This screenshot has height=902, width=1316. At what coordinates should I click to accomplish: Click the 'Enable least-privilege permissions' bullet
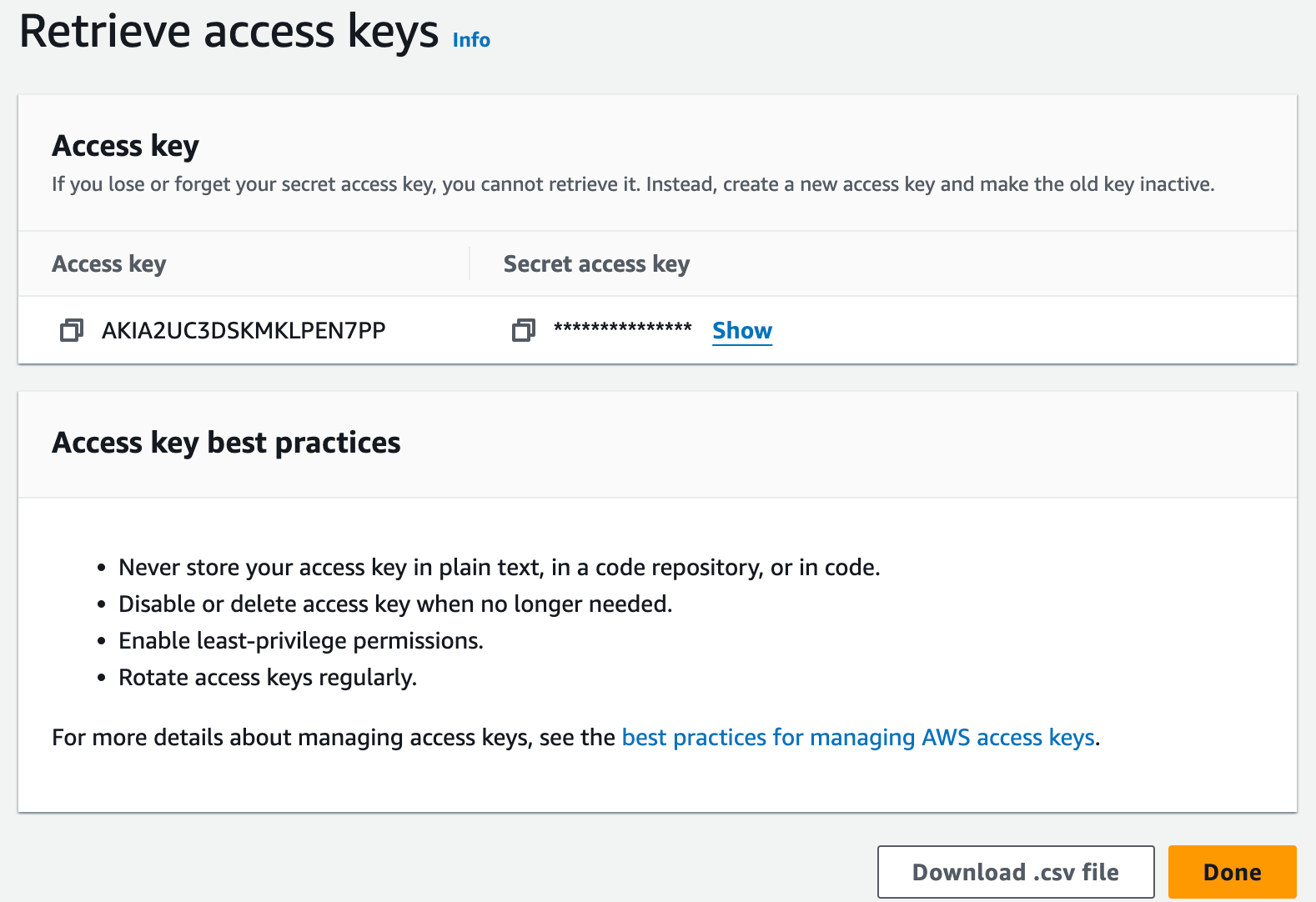coord(300,640)
